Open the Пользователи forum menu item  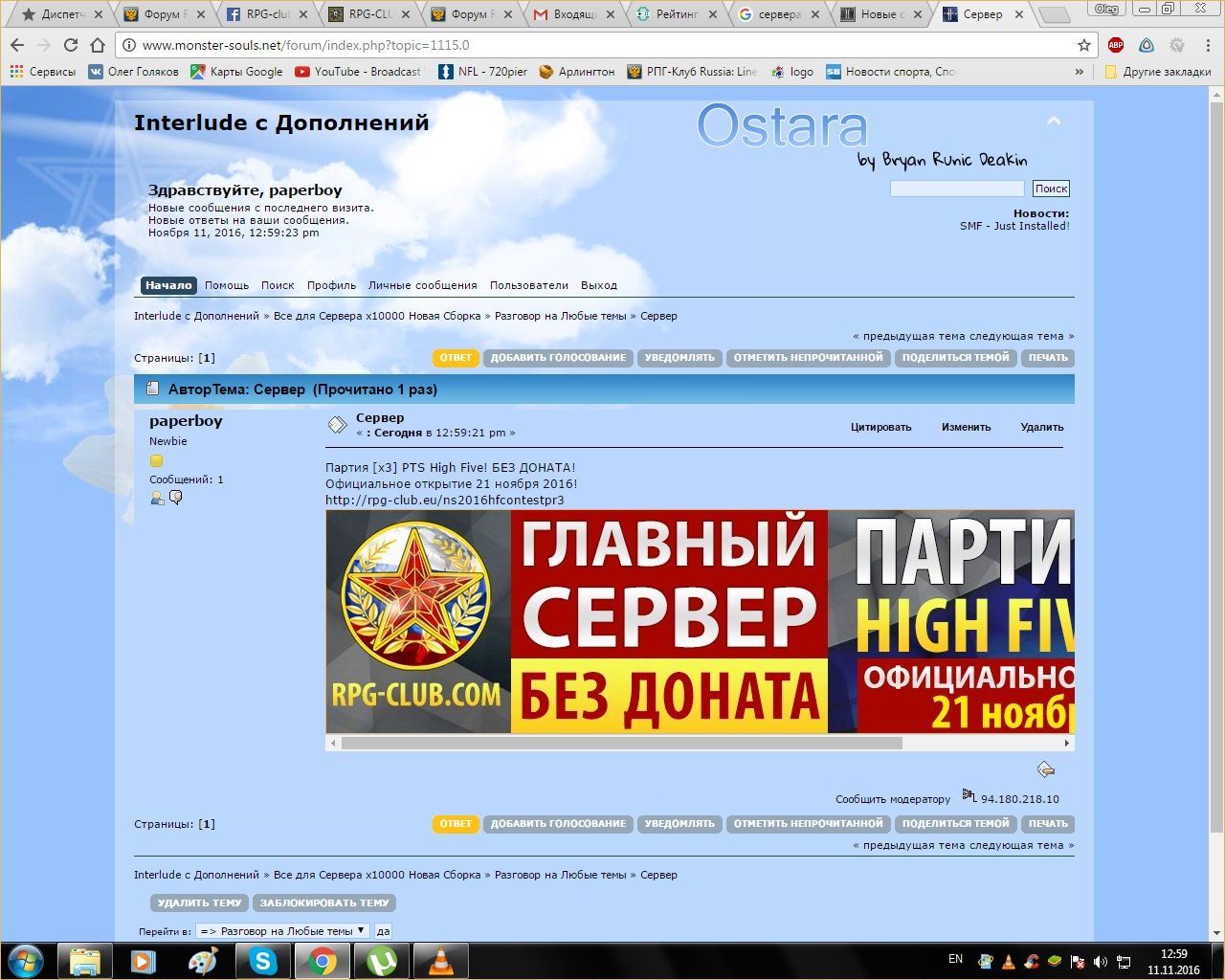click(529, 285)
